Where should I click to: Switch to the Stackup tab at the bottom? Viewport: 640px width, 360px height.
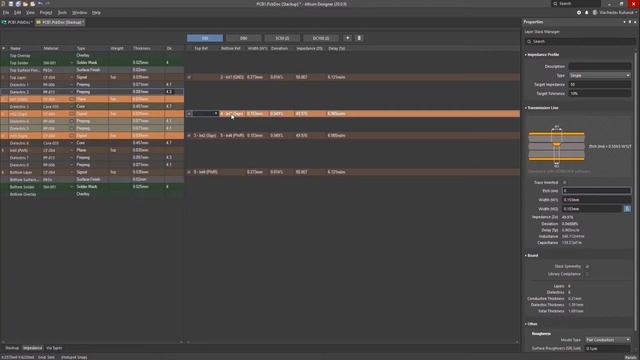tap(12, 348)
